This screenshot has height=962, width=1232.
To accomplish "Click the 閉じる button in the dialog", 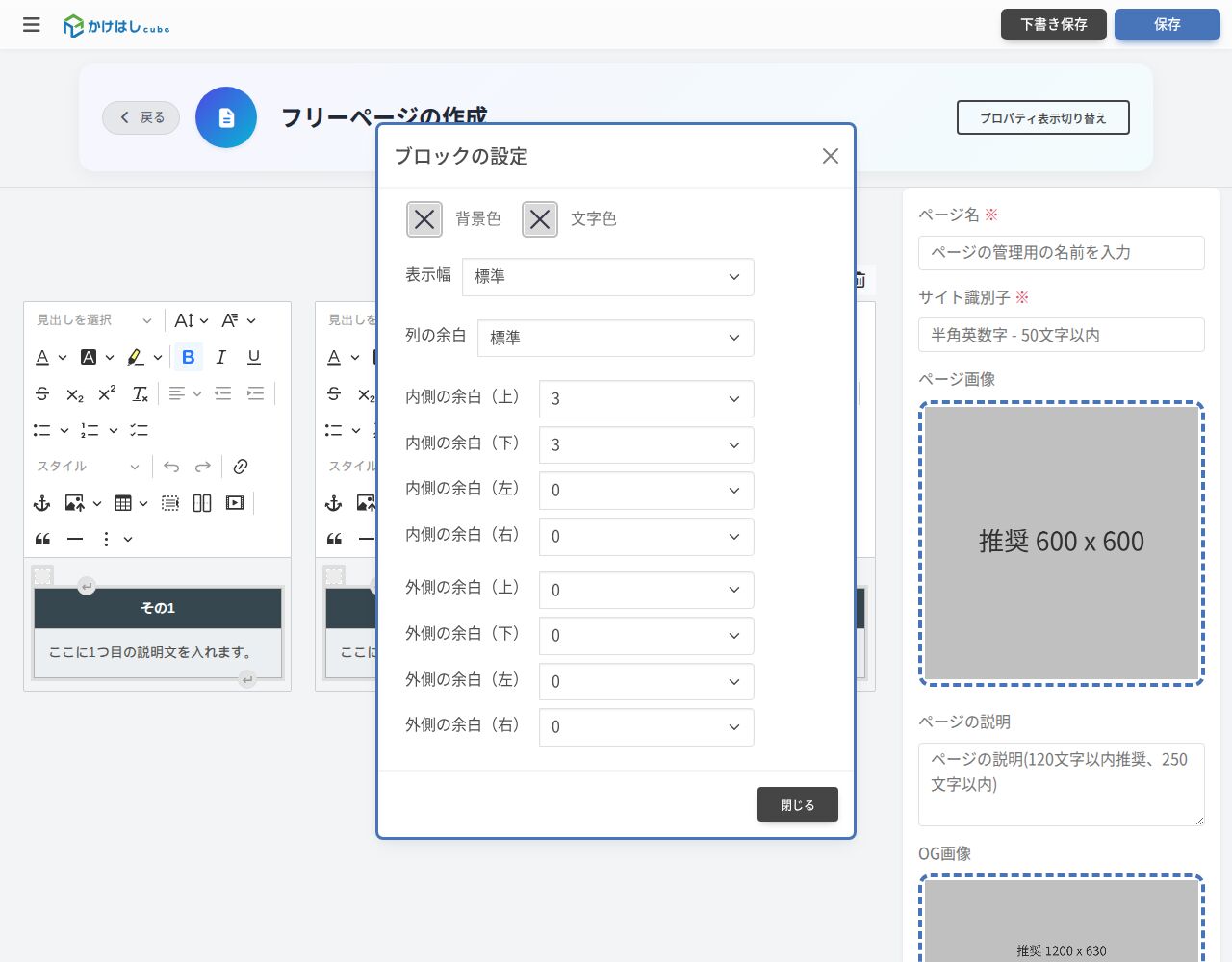I will [798, 805].
